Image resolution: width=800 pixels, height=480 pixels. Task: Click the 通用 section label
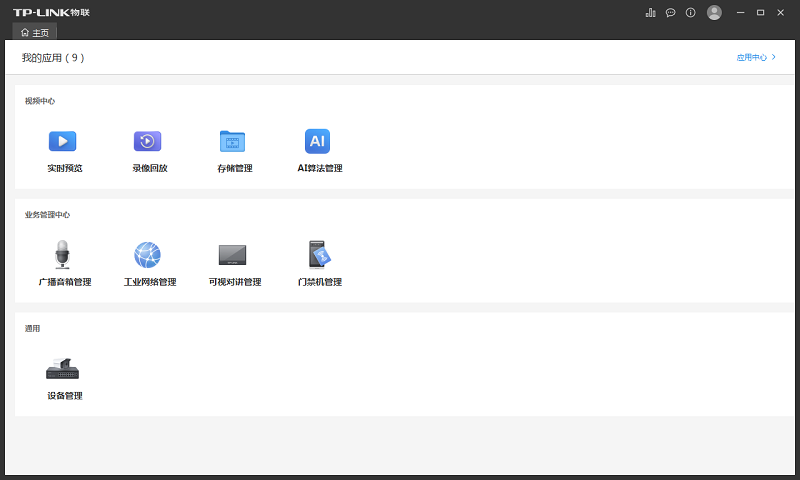point(32,329)
